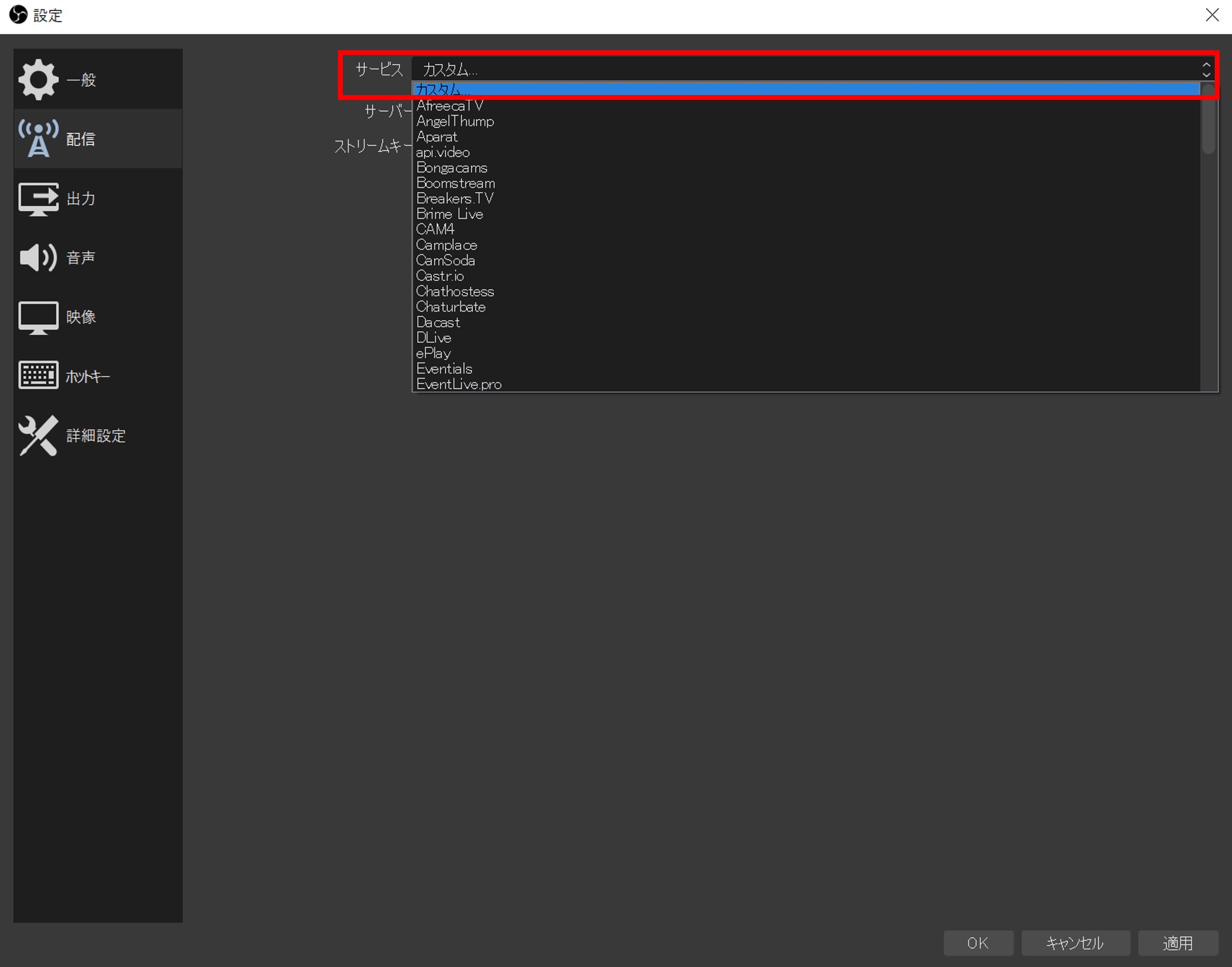Click the OBS logo in title bar
Image resolution: width=1232 pixels, height=967 pixels.
[x=18, y=15]
